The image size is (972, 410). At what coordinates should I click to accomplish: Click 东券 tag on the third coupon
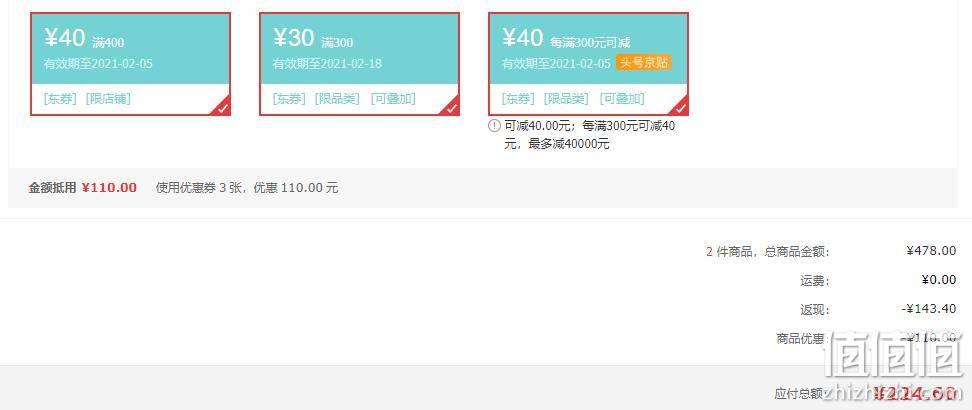[x=518, y=99]
